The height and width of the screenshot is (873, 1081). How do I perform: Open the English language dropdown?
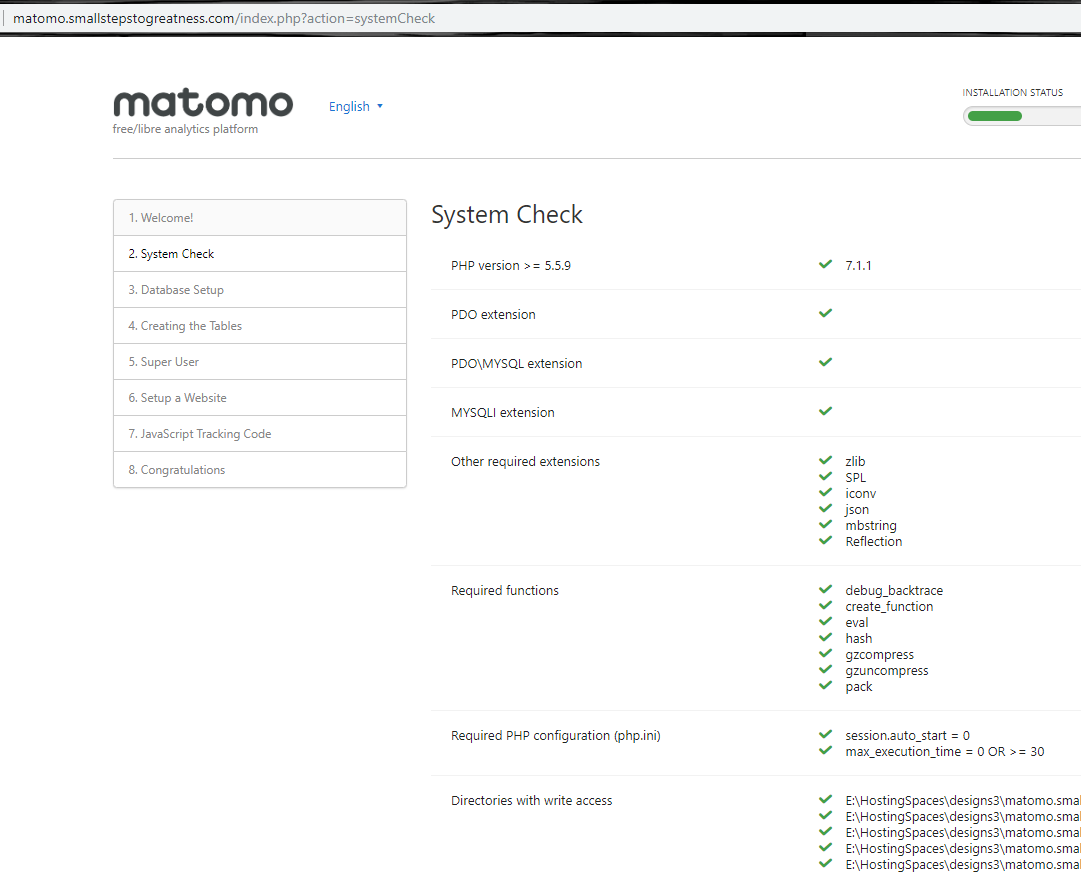point(356,106)
